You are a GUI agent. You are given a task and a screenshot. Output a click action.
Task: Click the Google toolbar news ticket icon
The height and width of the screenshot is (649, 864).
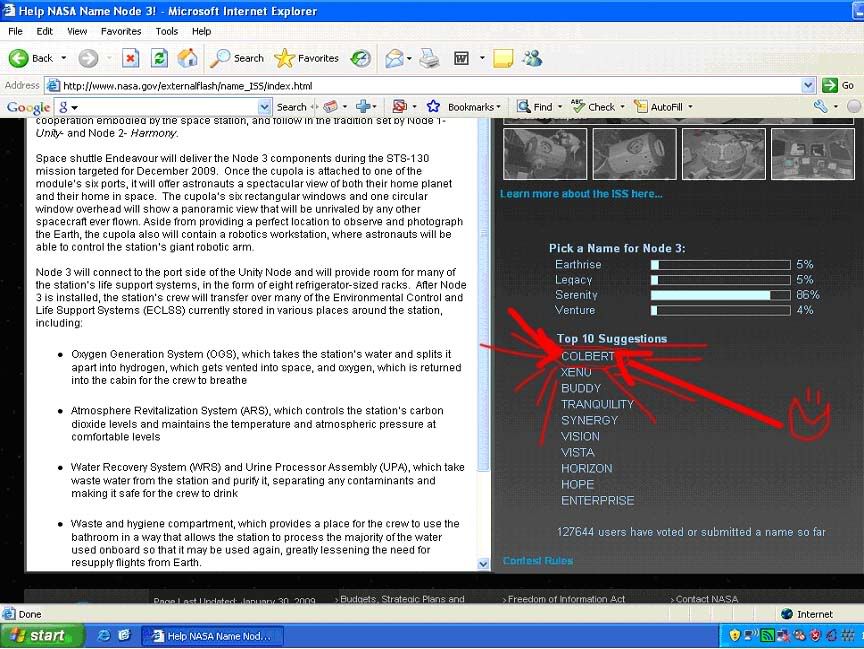(x=331, y=106)
